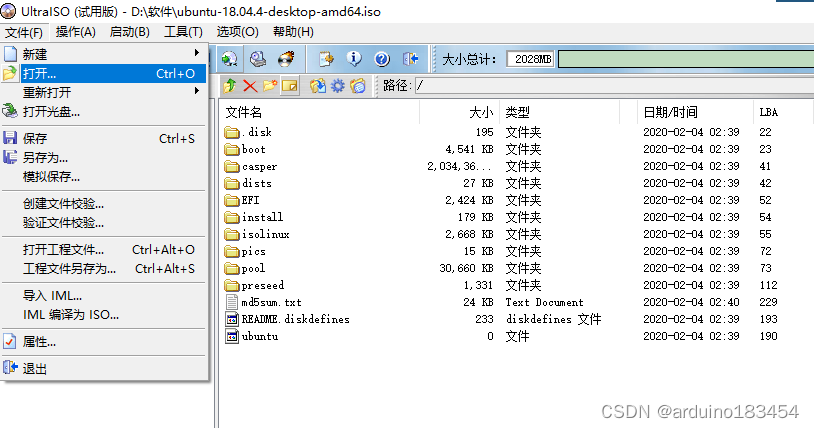Sort by the 类型 column header

[x=560, y=112]
